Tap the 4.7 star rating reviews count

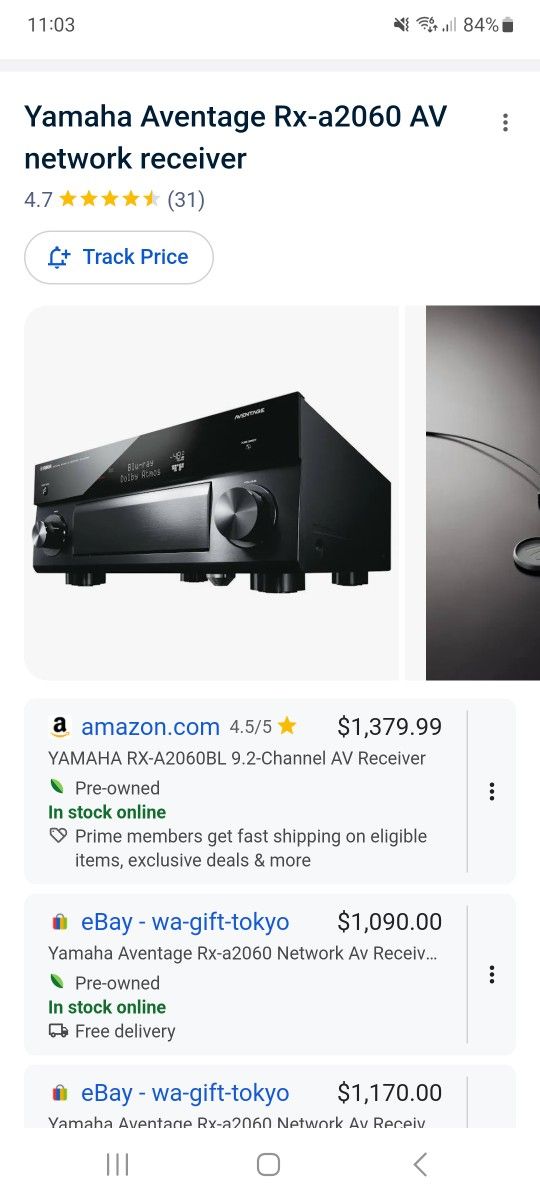coord(186,199)
